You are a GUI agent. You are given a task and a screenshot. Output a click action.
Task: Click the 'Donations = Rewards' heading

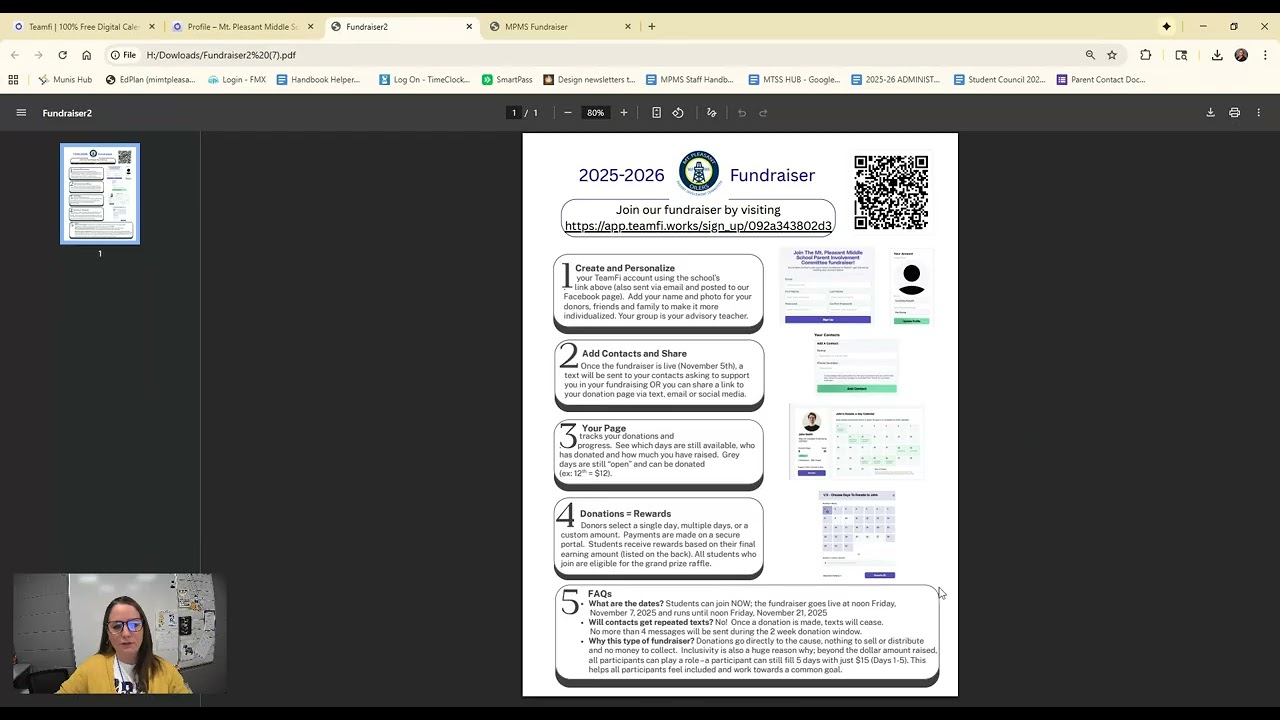(625, 514)
